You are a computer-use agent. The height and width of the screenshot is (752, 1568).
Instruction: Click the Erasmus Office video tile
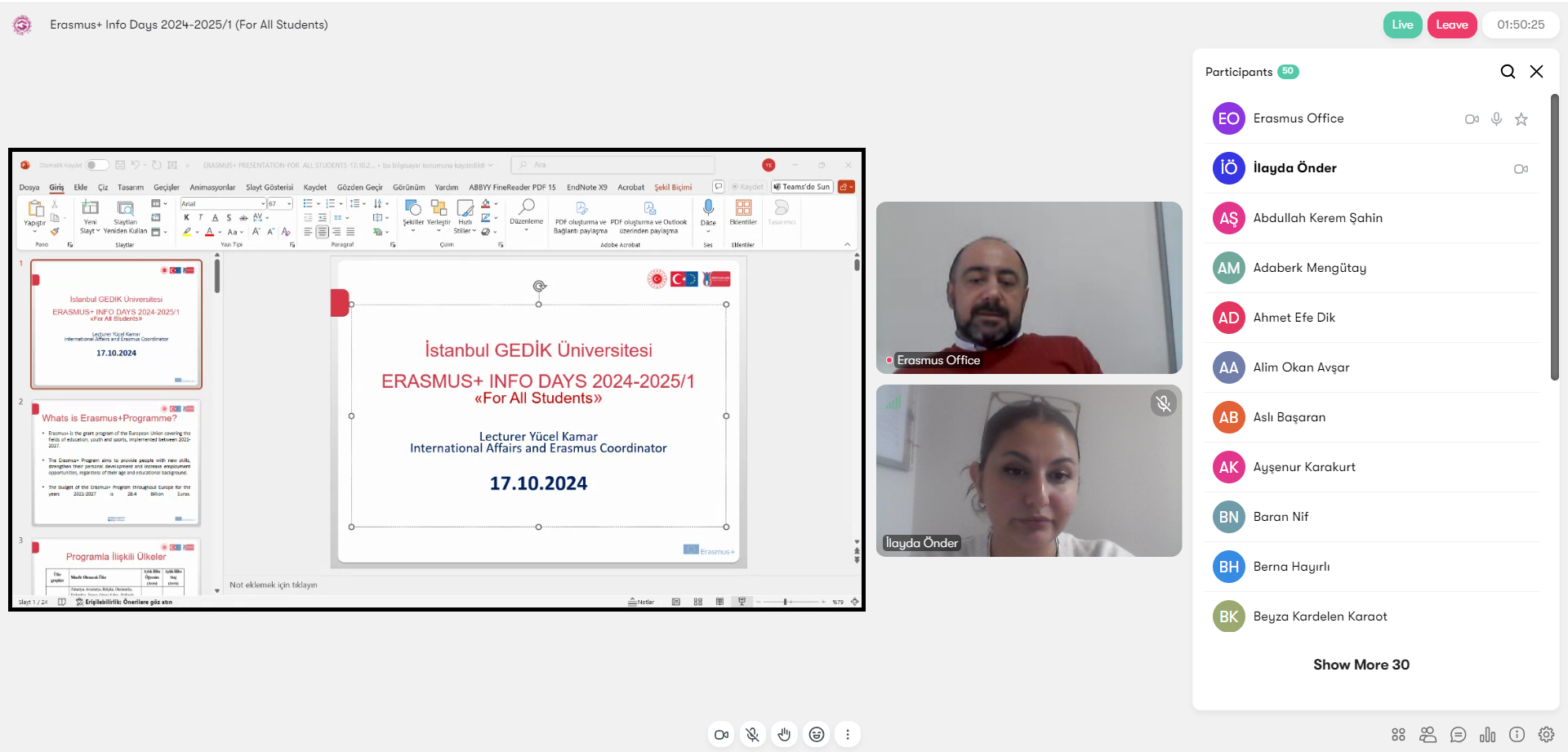coord(1029,287)
